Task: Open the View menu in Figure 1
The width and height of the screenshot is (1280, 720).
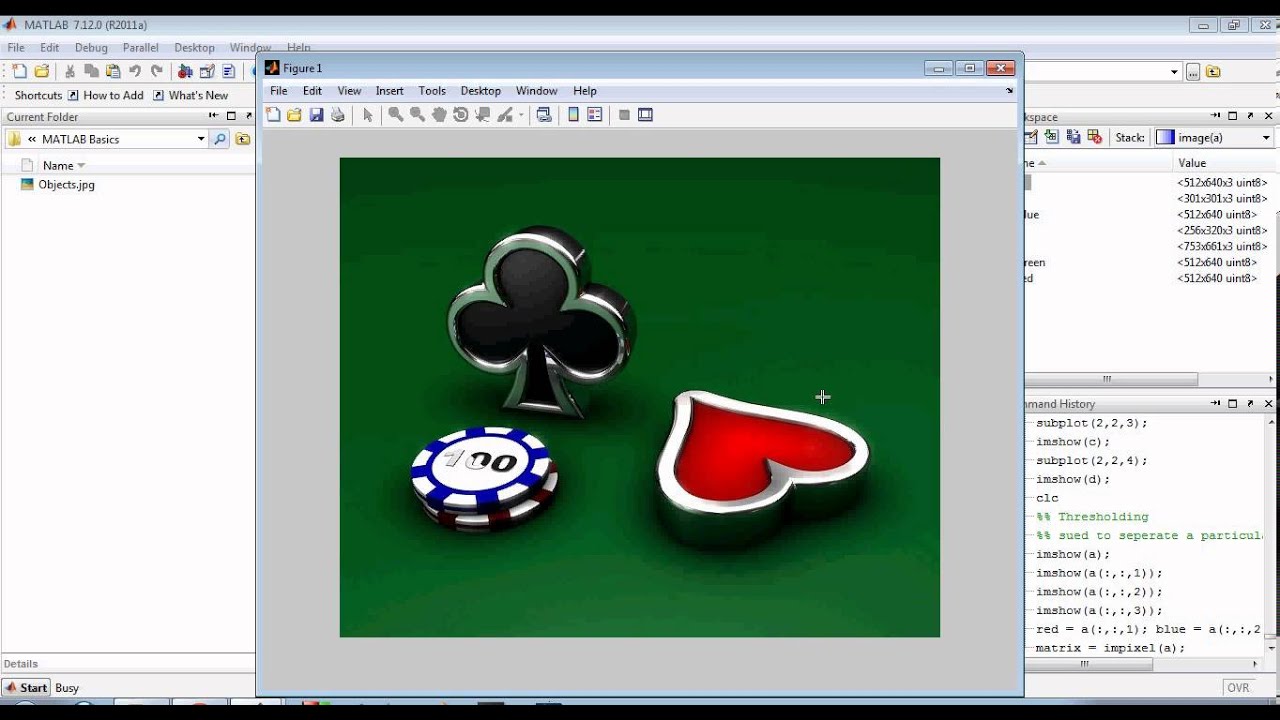Action: click(x=349, y=91)
